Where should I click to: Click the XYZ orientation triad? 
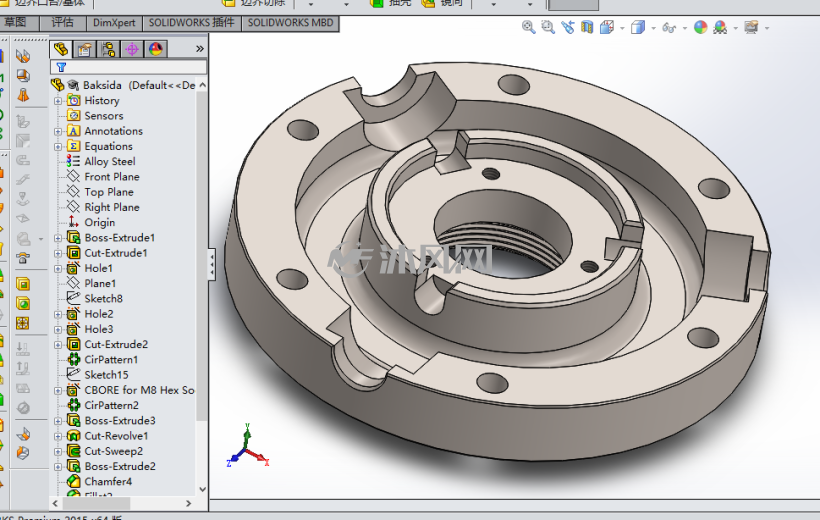[x=247, y=446]
